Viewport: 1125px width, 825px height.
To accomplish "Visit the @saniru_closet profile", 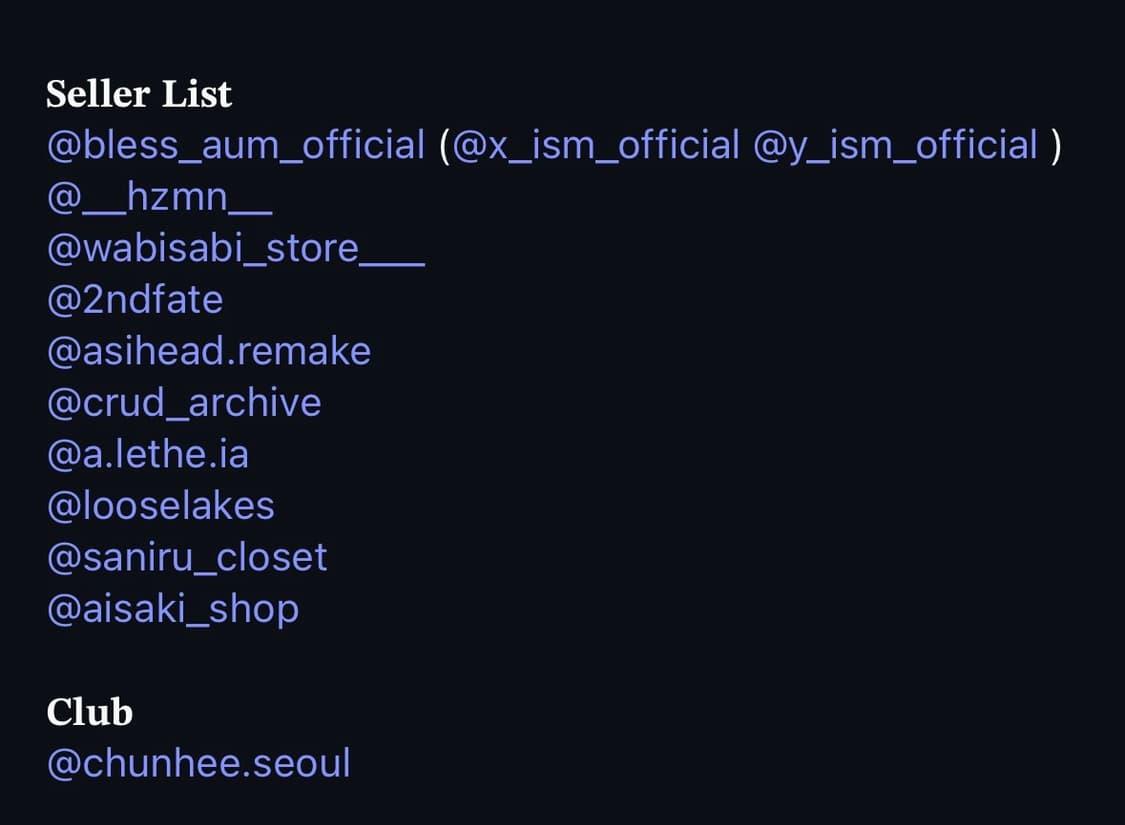I will (187, 558).
